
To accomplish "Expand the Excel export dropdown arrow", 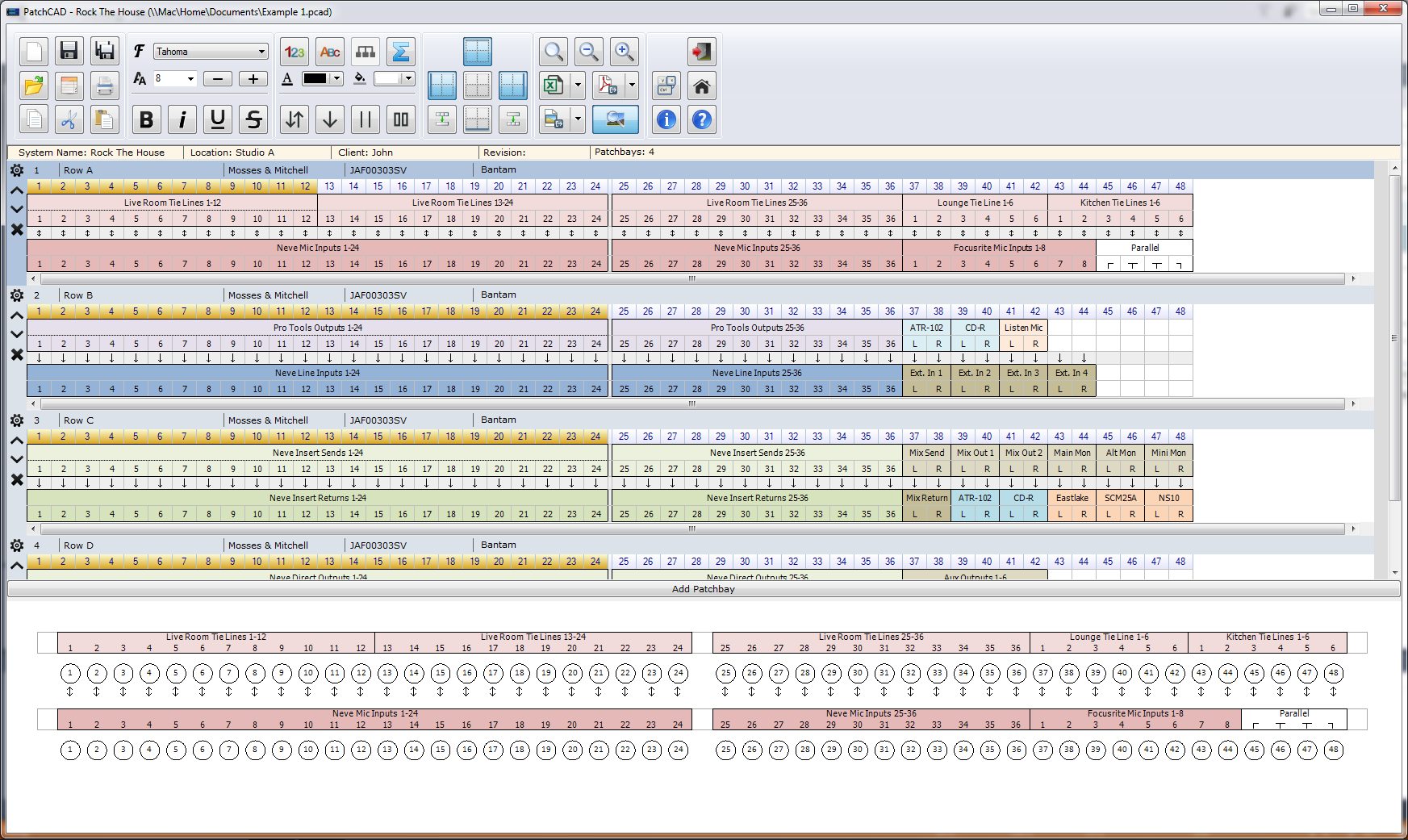I will tap(578, 86).
